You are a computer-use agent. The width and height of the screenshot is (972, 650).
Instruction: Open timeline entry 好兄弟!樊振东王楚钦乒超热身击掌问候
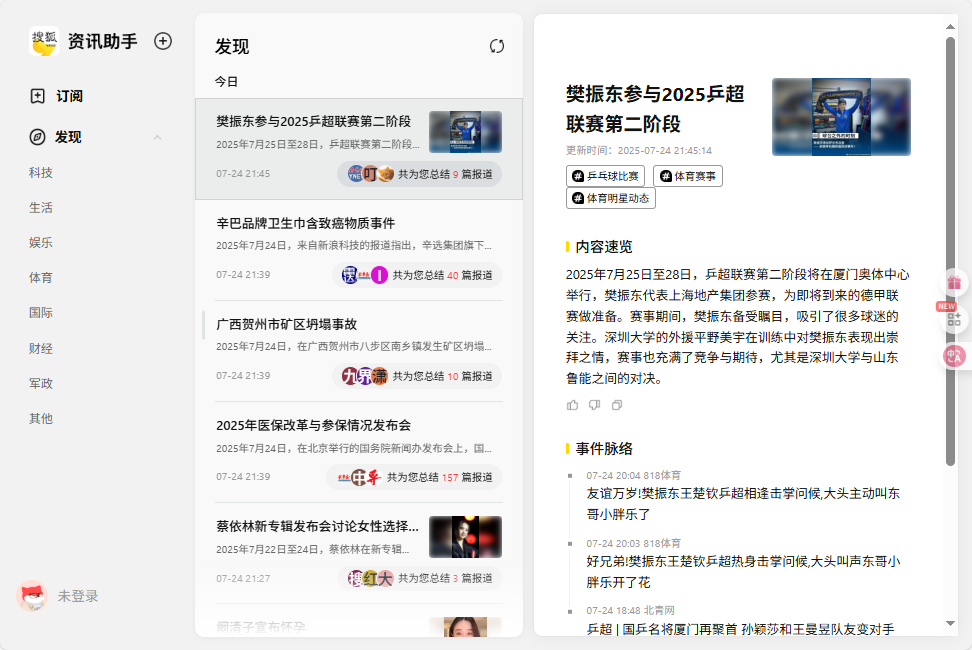click(743, 572)
